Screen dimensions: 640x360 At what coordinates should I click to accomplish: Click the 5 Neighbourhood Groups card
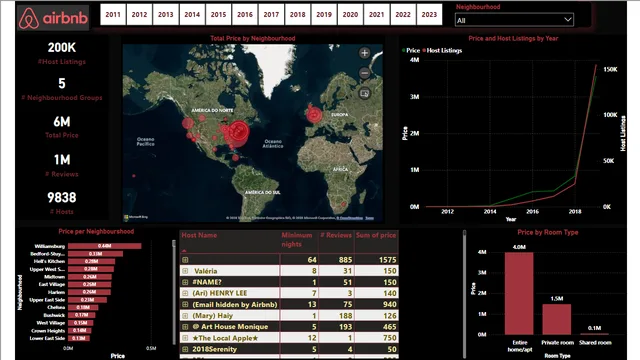pos(62,89)
